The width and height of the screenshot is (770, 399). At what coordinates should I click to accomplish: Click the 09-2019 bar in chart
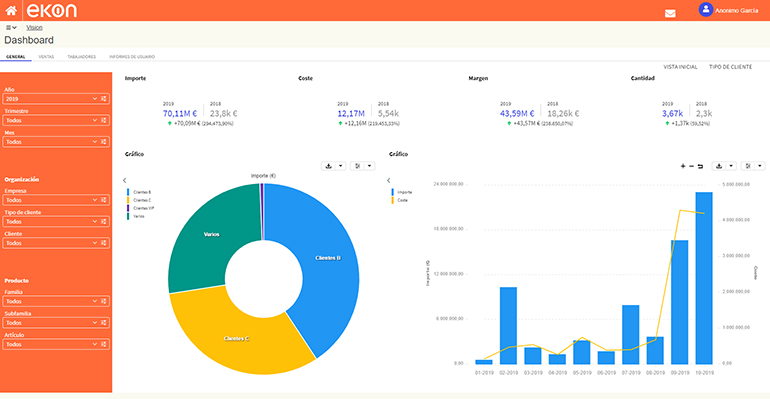tap(680, 302)
